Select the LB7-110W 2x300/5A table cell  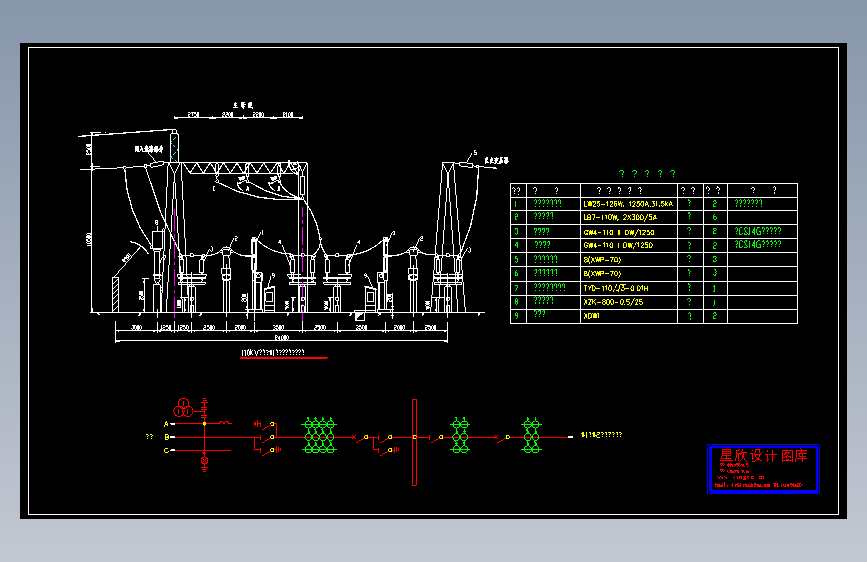click(x=629, y=217)
